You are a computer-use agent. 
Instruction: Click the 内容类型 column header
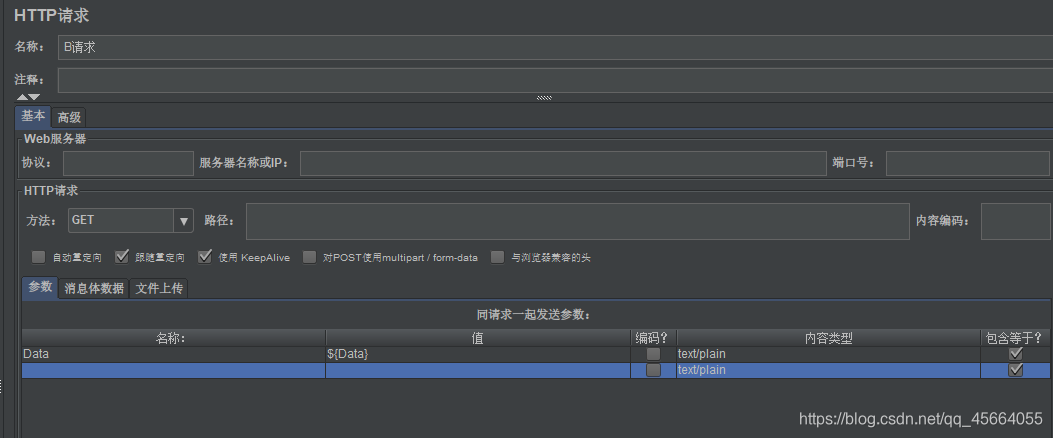pyautogui.click(x=828, y=338)
